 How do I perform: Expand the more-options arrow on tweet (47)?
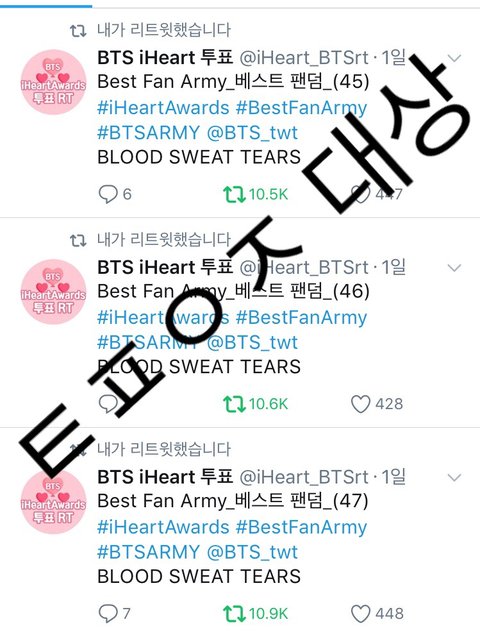tap(454, 478)
